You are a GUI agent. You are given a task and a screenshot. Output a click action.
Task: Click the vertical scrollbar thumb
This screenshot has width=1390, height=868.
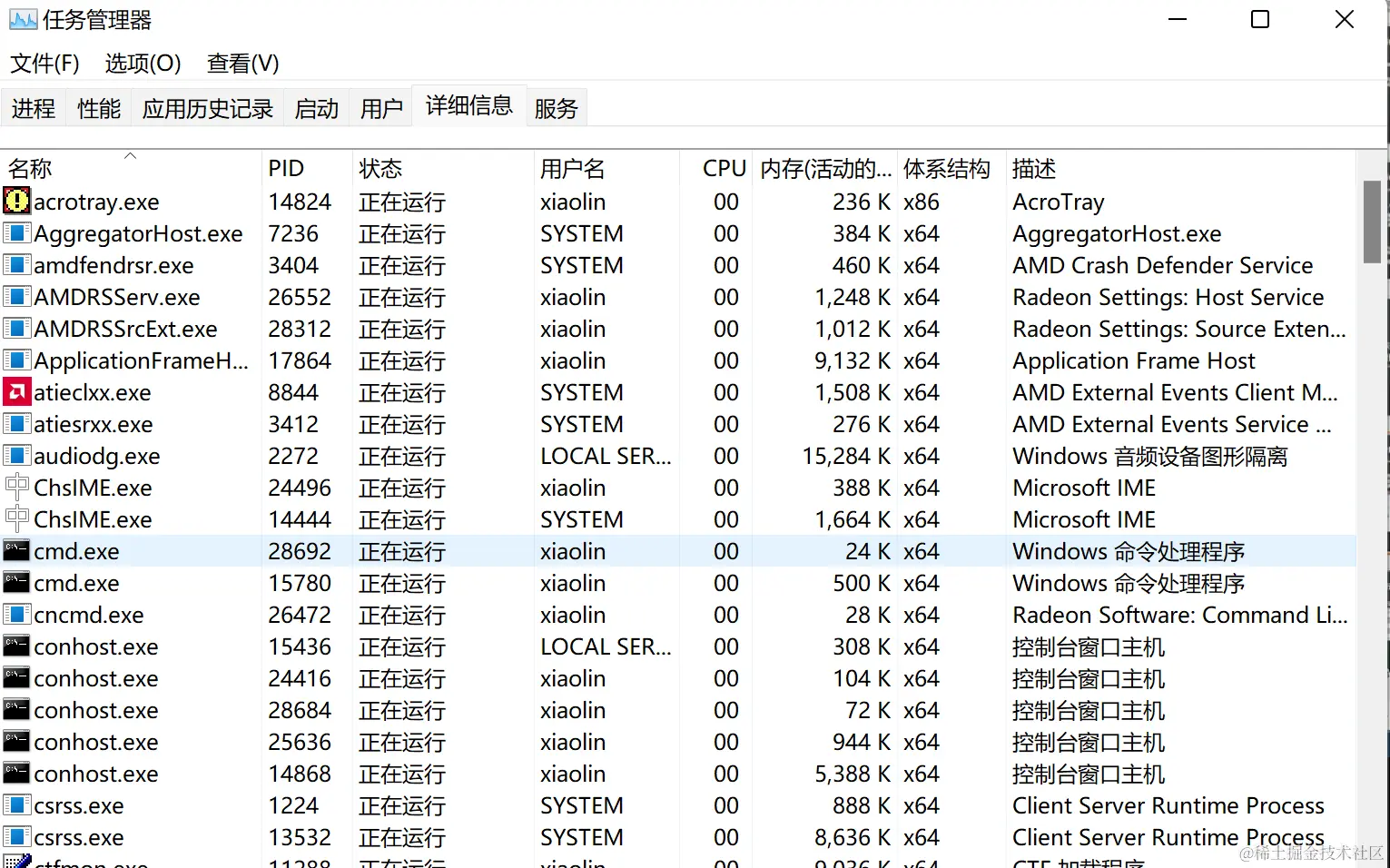[1372, 222]
